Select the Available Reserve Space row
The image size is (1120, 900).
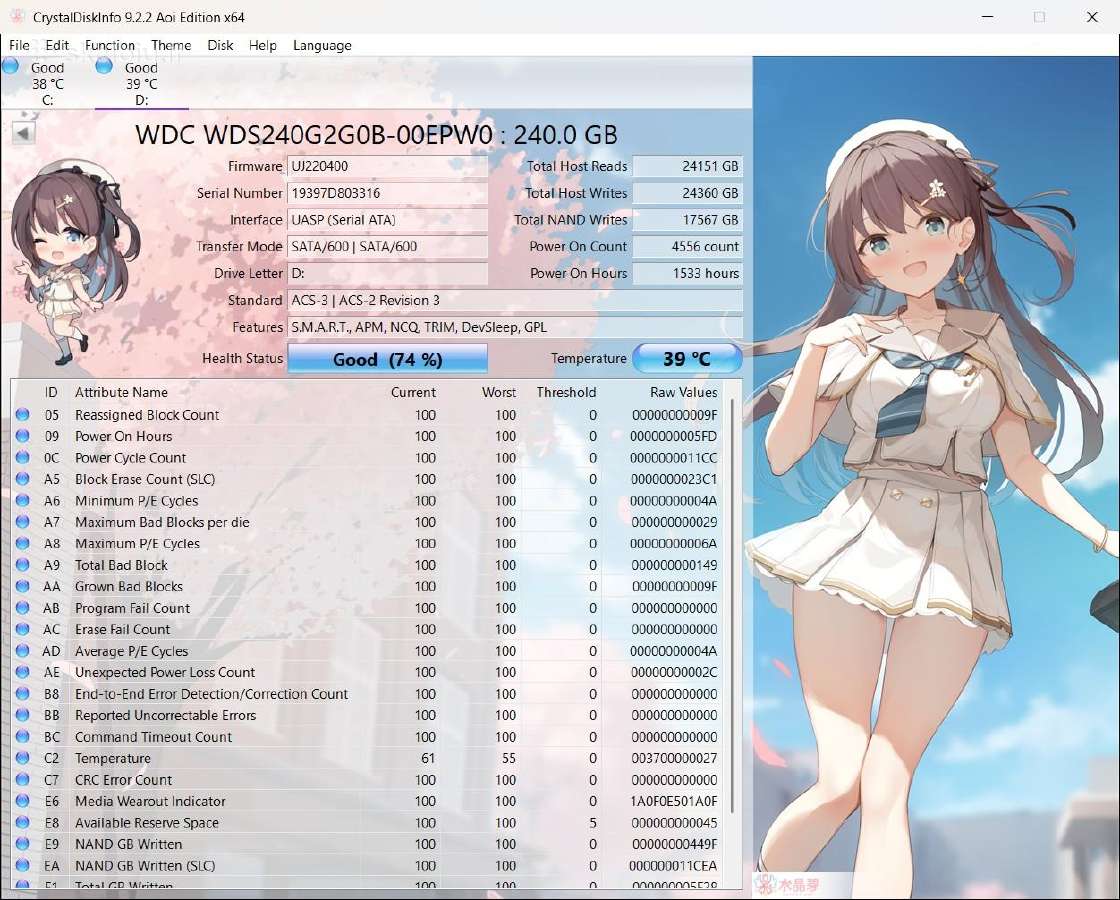click(x=367, y=822)
